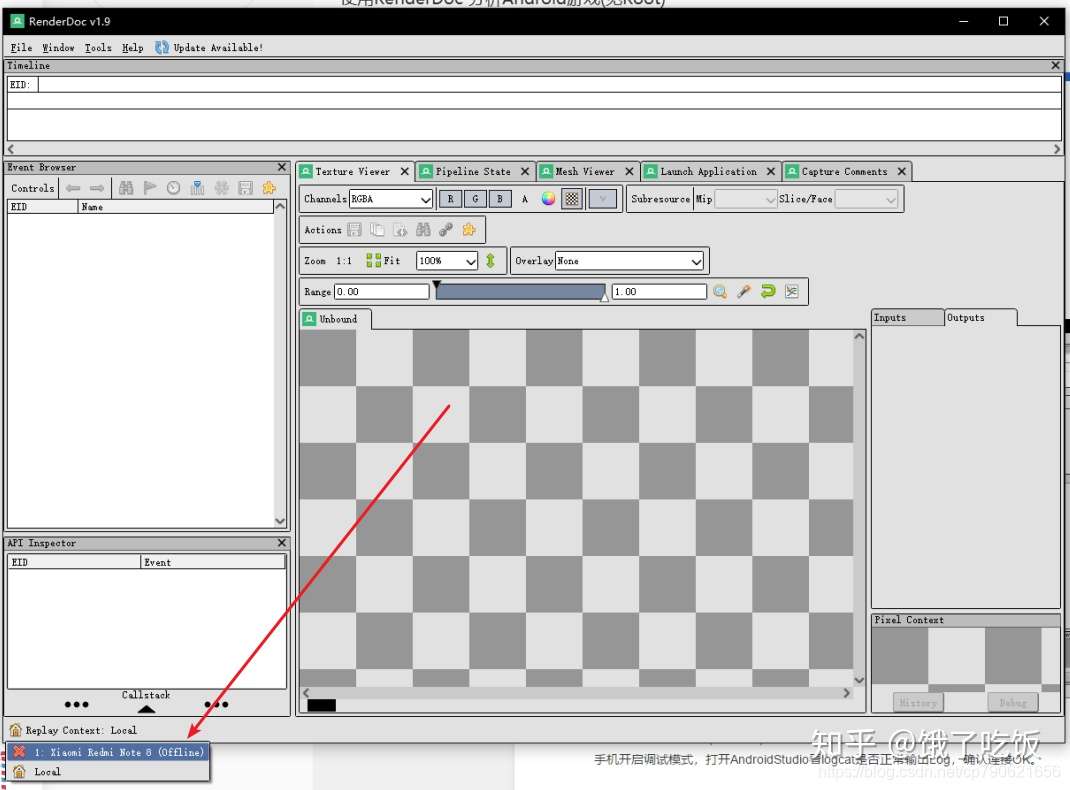Toggle the B channel in Texture Viewer
Screen dimensions: 1070x790
click(499, 199)
